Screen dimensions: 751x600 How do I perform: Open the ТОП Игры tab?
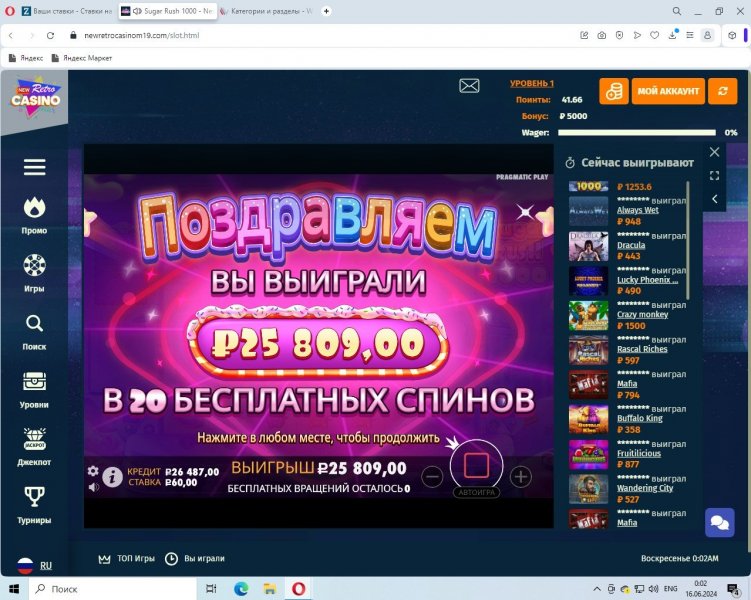point(127,559)
